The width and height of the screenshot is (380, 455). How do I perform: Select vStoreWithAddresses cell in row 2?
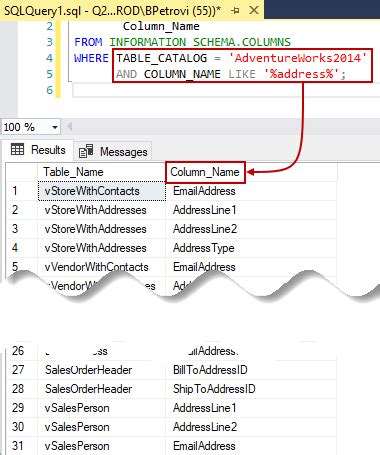click(x=102, y=210)
